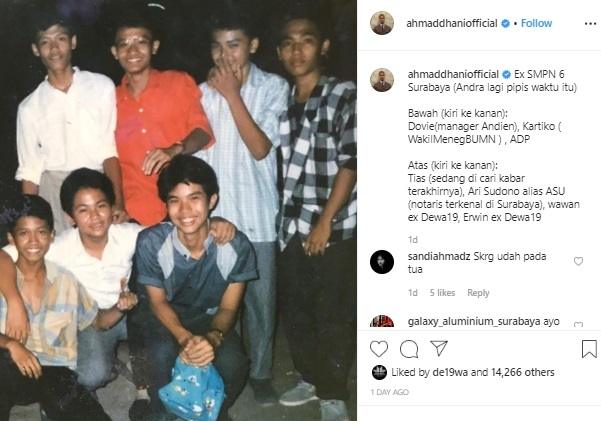Like the post with heart icon
Image resolution: width=601 pixels, height=421 pixels.
coord(379,349)
